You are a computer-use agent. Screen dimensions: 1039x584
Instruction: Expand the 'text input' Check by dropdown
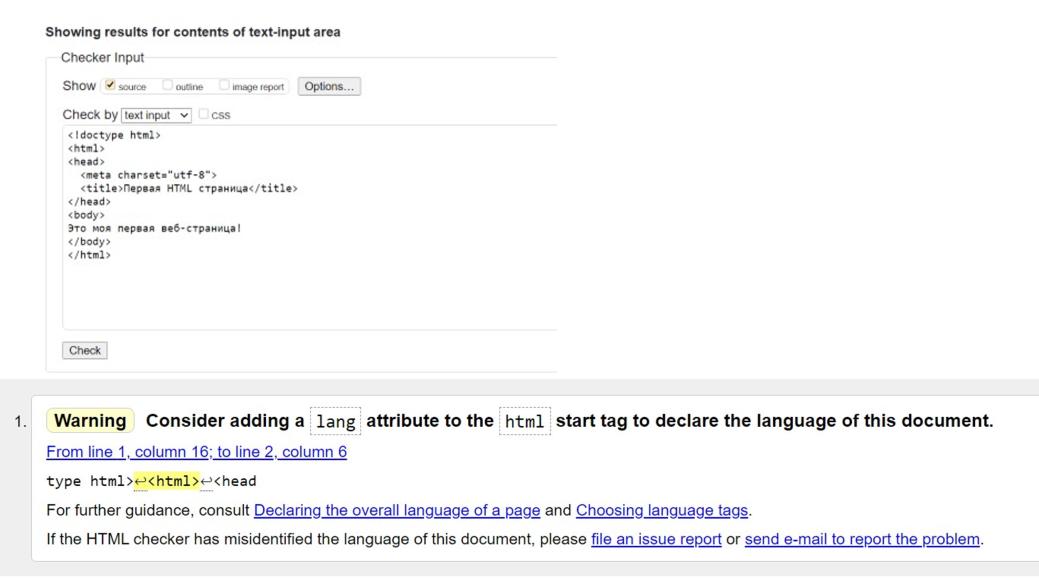(x=156, y=115)
